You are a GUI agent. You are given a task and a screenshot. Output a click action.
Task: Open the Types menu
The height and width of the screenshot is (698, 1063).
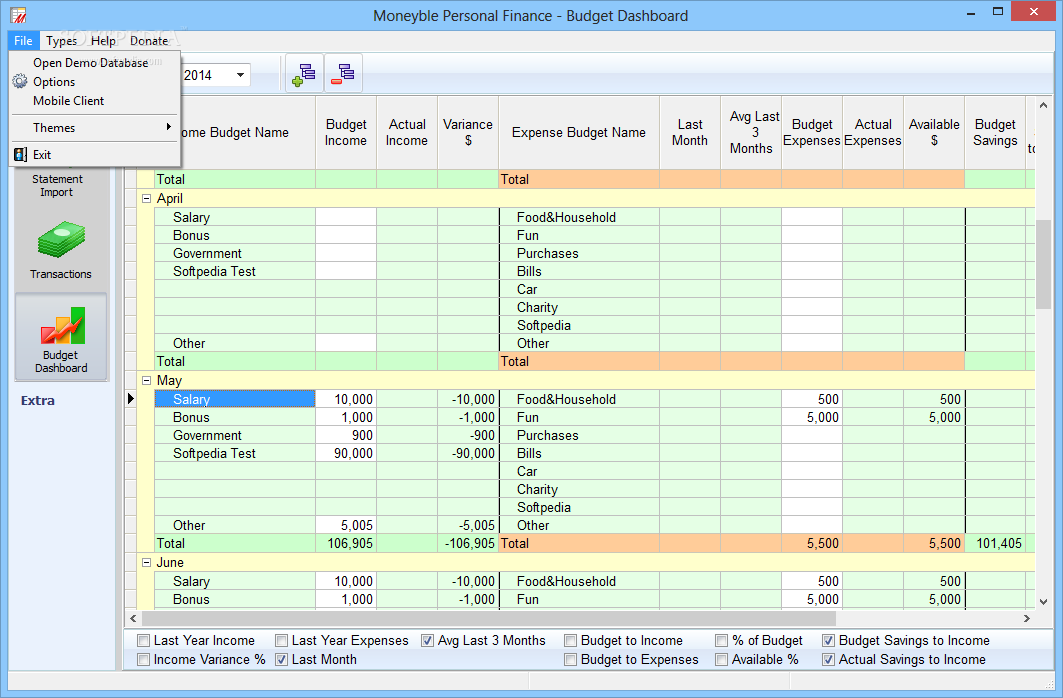62,41
